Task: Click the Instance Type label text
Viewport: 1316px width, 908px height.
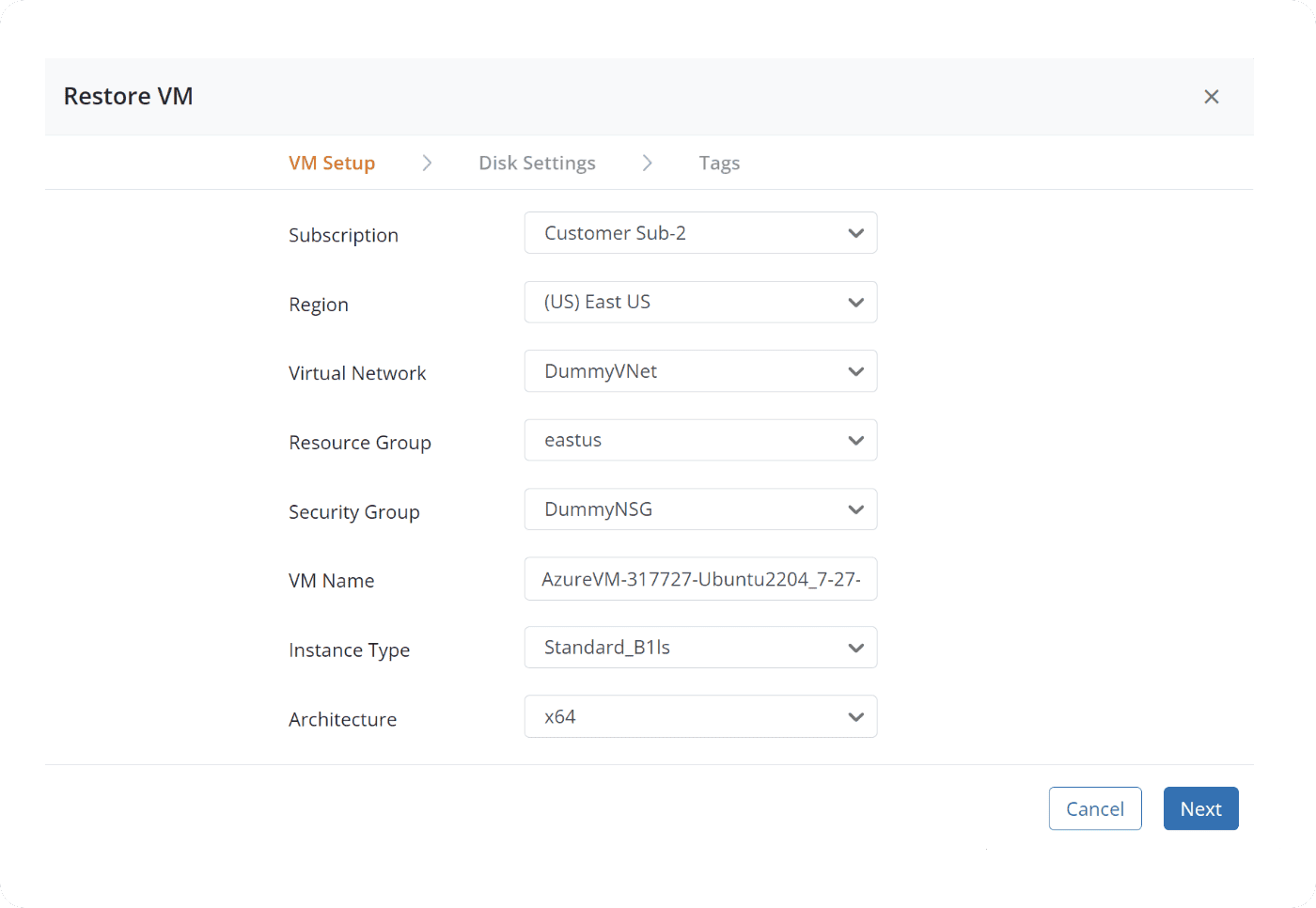Action: [x=349, y=650]
